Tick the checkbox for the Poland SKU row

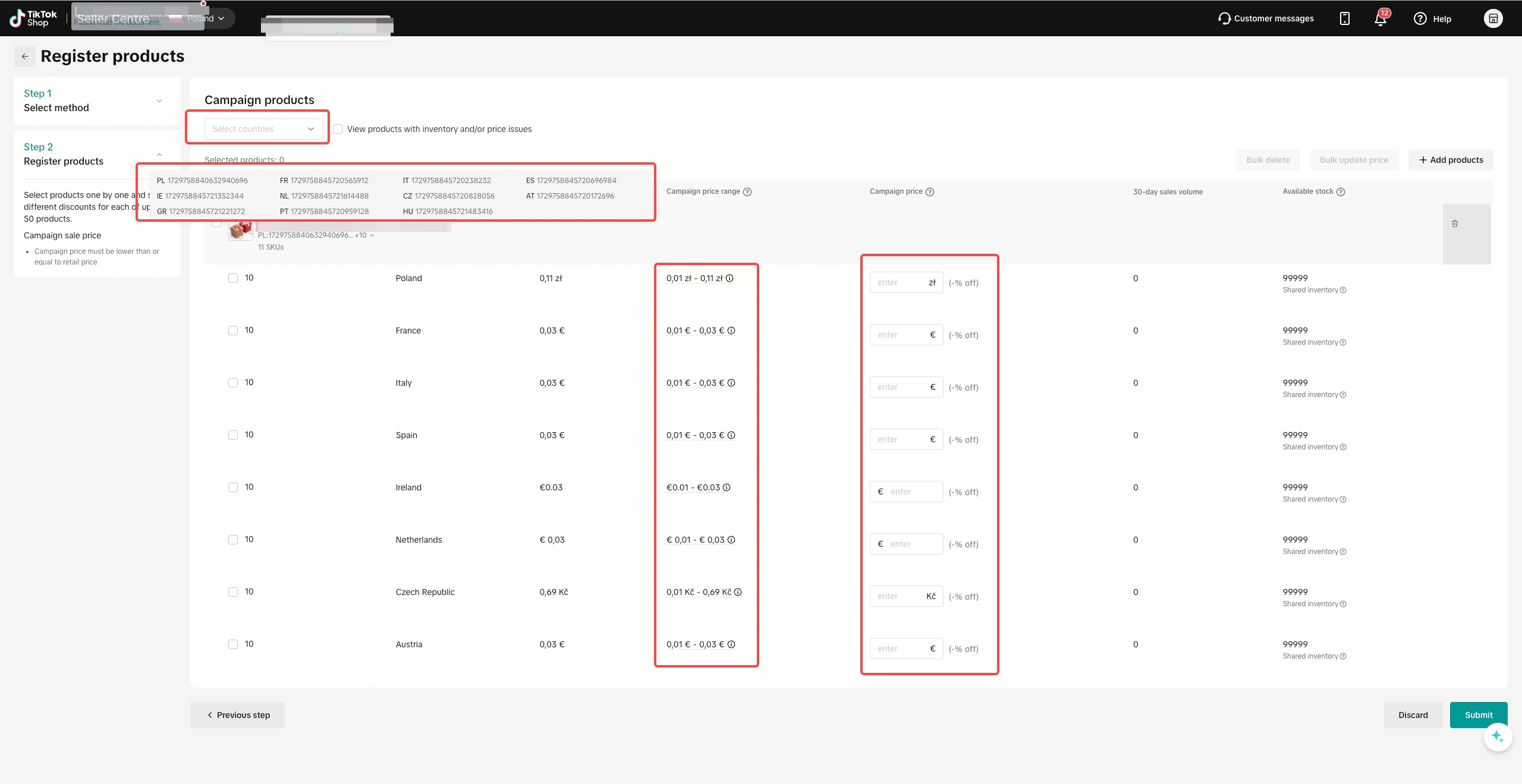(233, 278)
